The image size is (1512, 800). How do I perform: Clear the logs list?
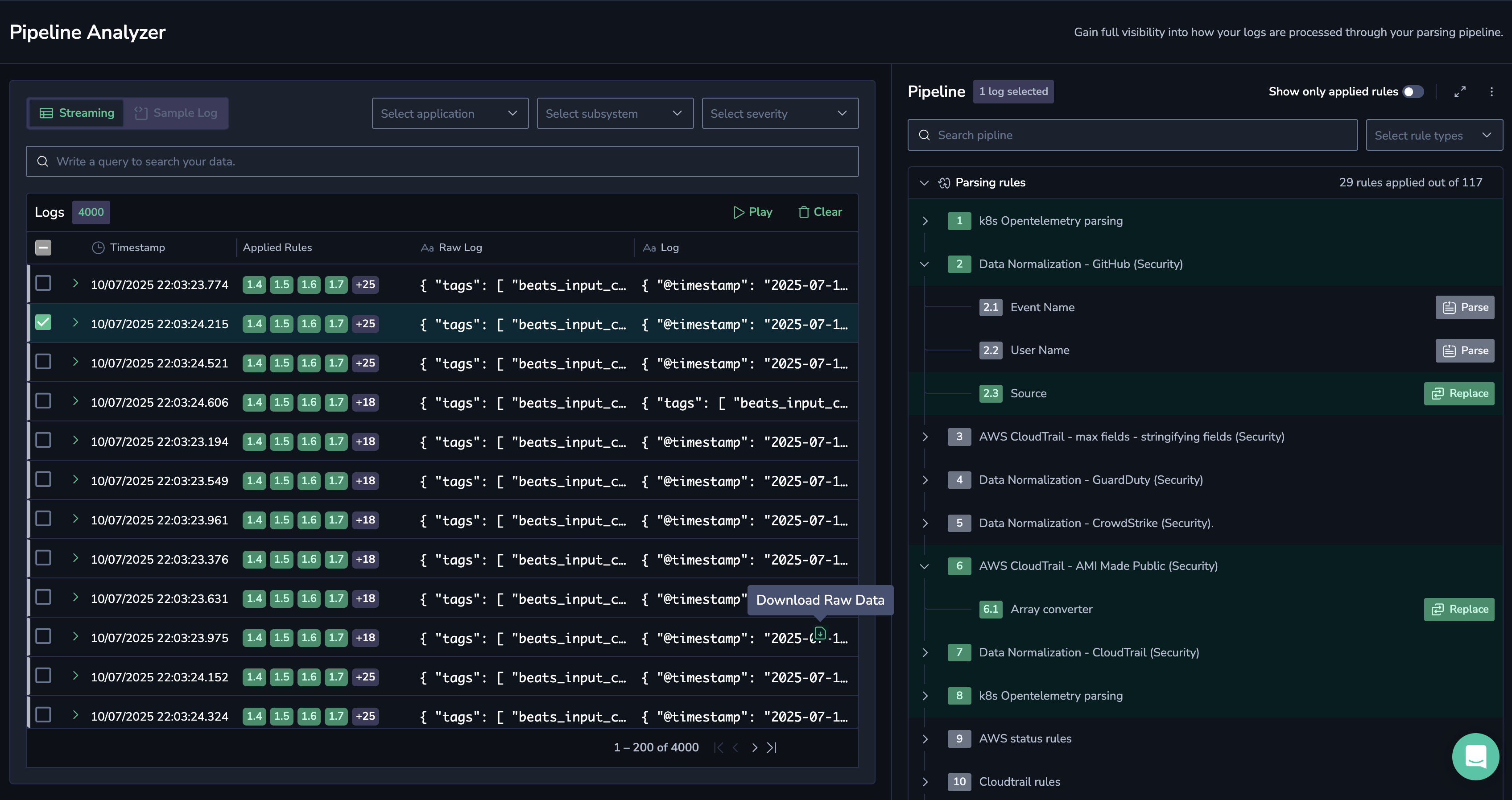[820, 212]
